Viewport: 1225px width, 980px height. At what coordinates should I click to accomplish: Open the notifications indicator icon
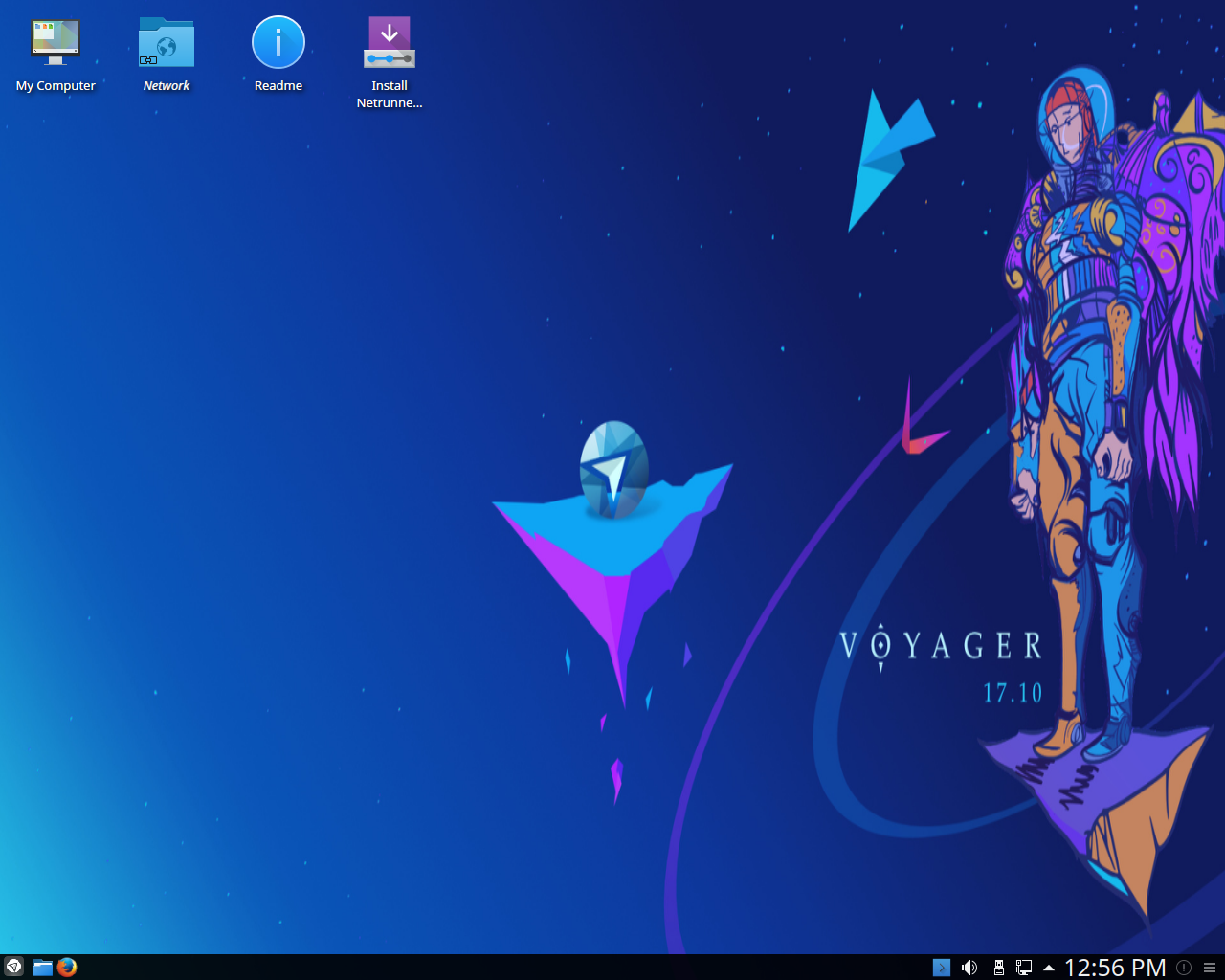[1184, 968]
